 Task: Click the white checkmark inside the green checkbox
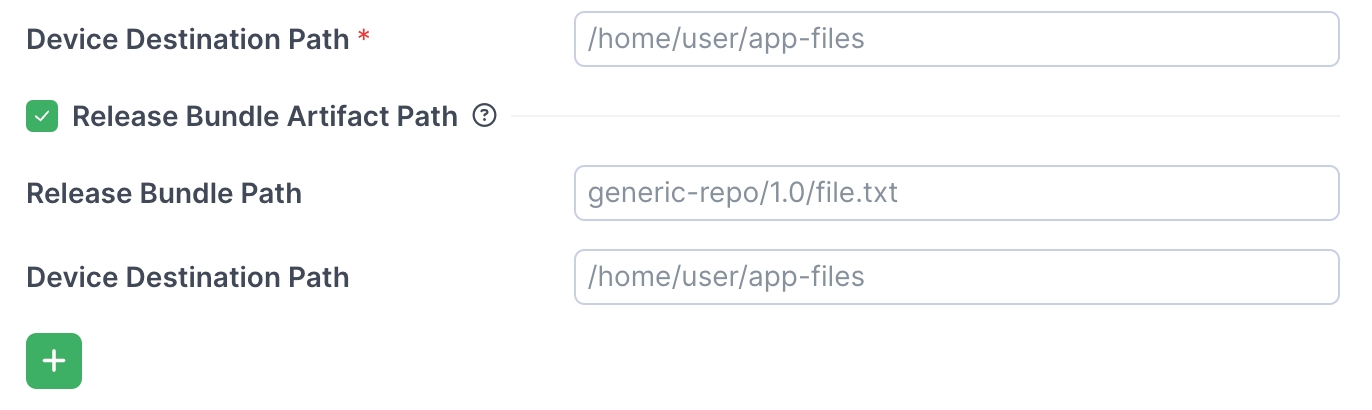click(x=42, y=117)
